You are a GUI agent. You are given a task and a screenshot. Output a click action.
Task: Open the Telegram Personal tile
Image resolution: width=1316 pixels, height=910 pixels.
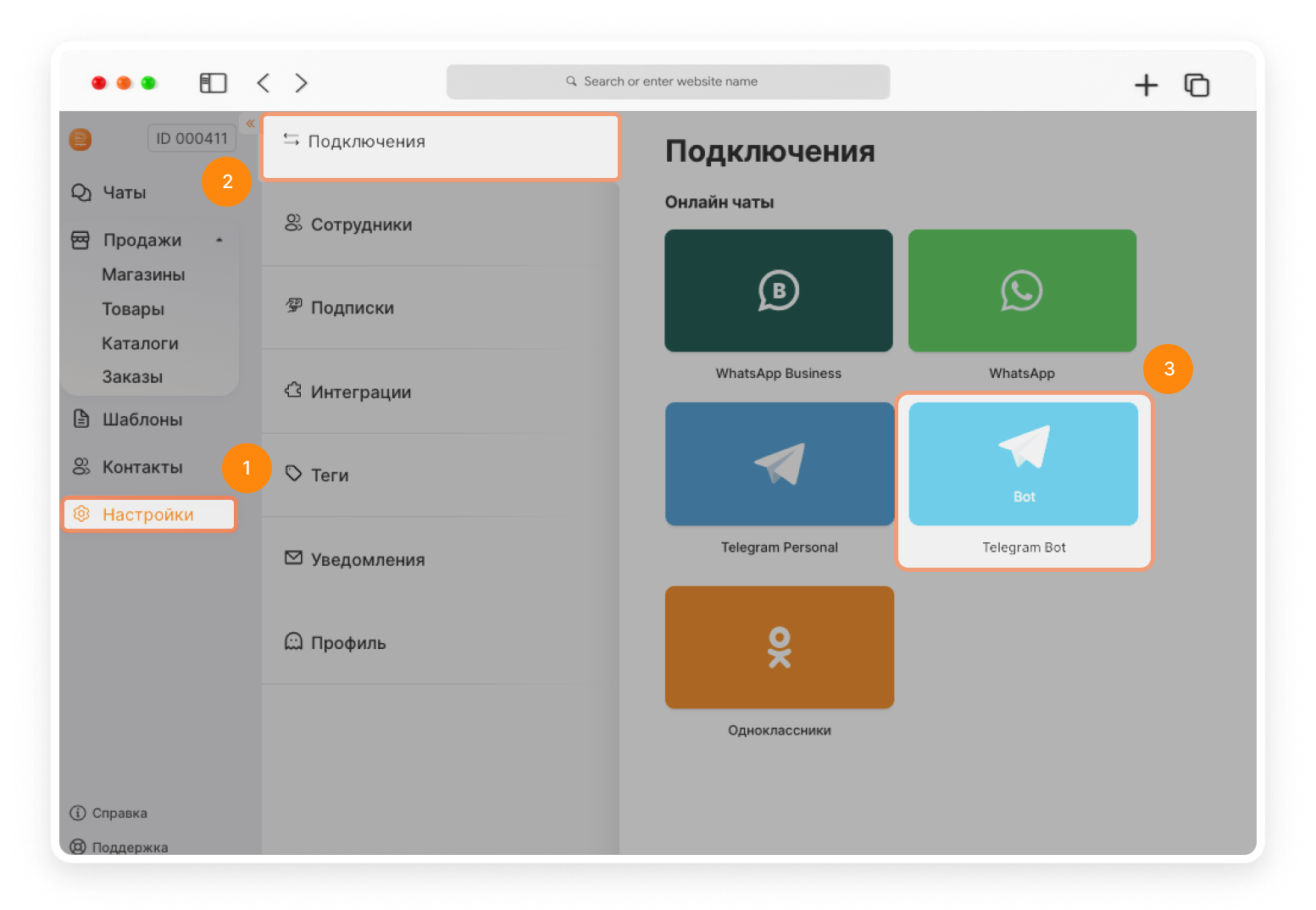click(x=780, y=463)
